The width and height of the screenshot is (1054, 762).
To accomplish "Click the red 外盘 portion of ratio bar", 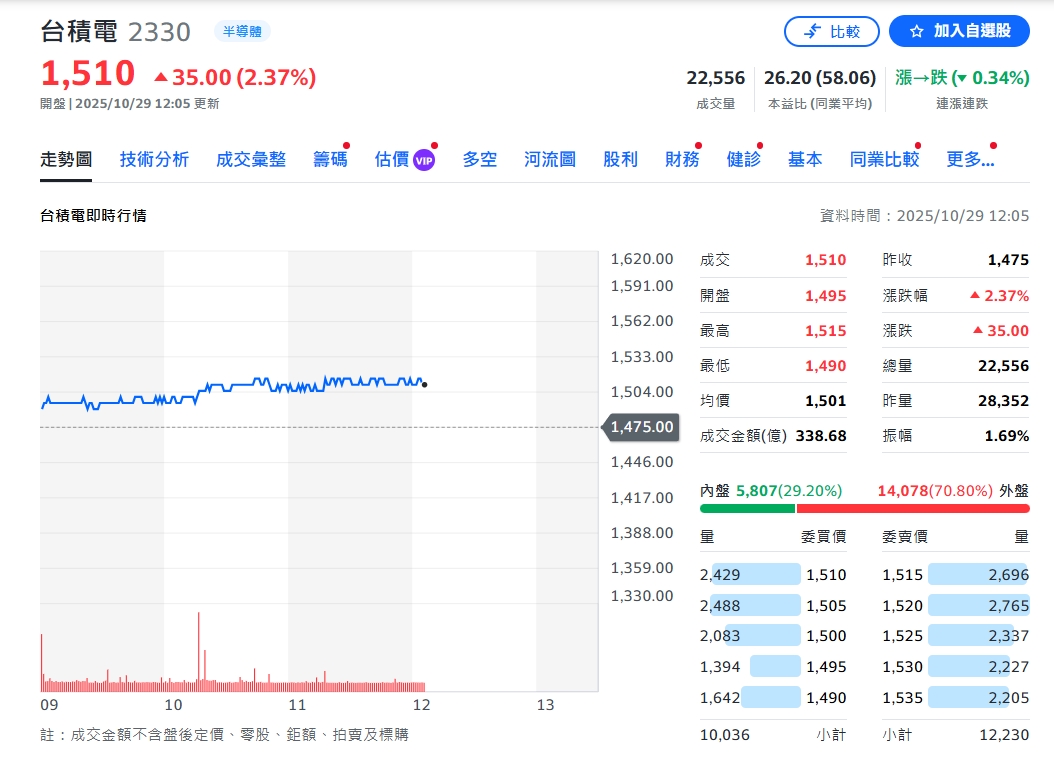I will pos(912,509).
